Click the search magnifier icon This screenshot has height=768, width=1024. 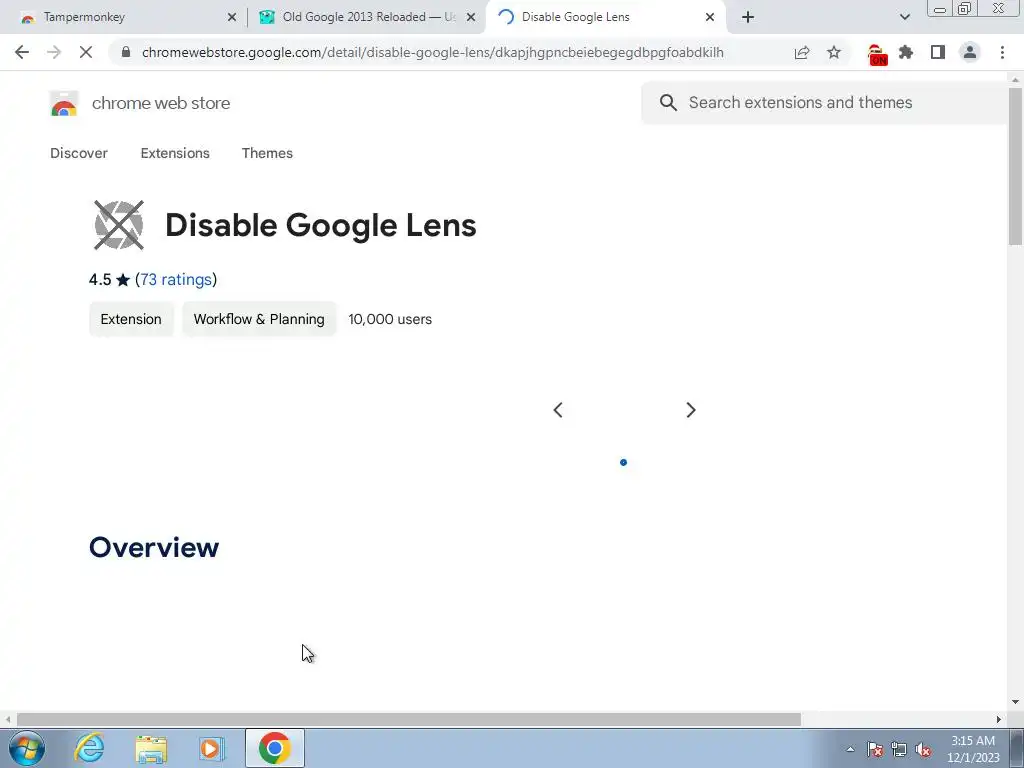coord(668,103)
